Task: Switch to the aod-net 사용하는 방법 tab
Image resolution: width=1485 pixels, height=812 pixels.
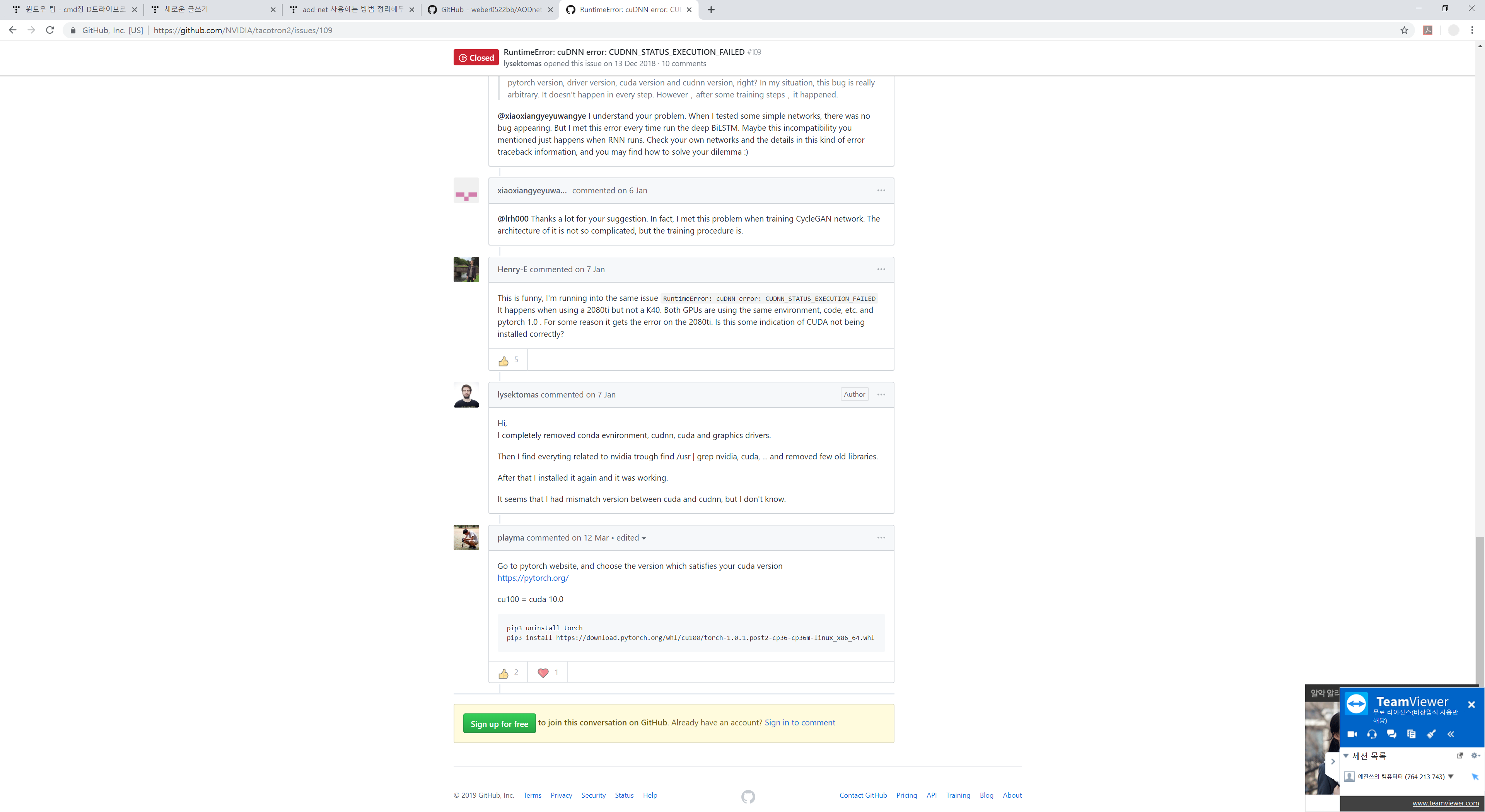Action: [x=352, y=10]
